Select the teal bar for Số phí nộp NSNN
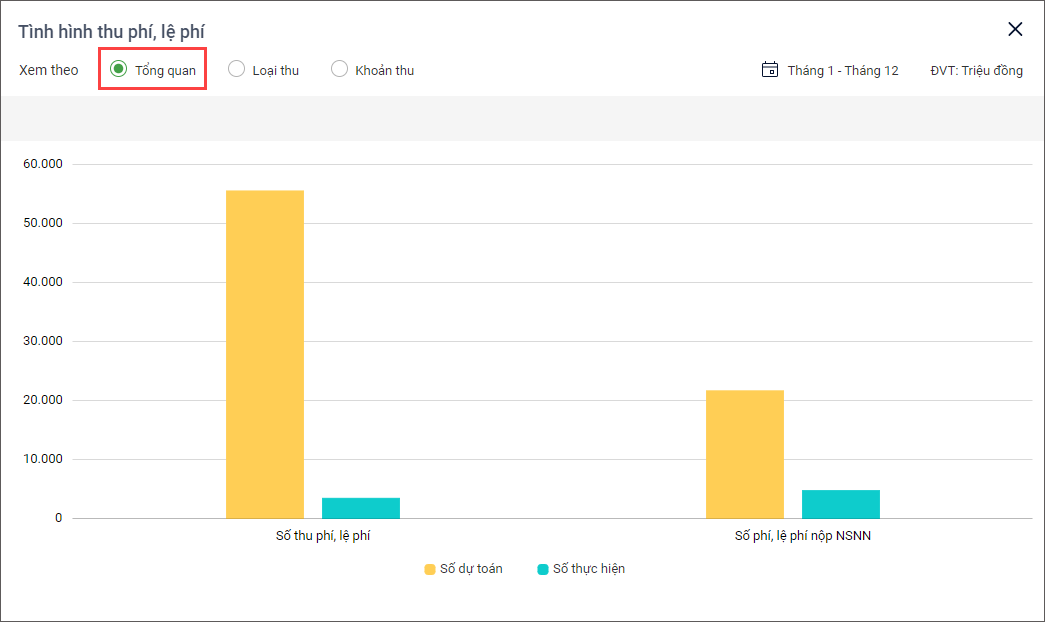 [x=841, y=504]
